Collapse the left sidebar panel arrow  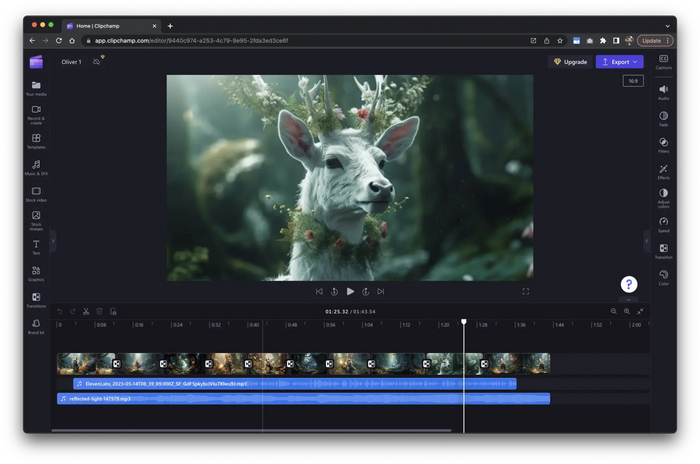(53, 240)
